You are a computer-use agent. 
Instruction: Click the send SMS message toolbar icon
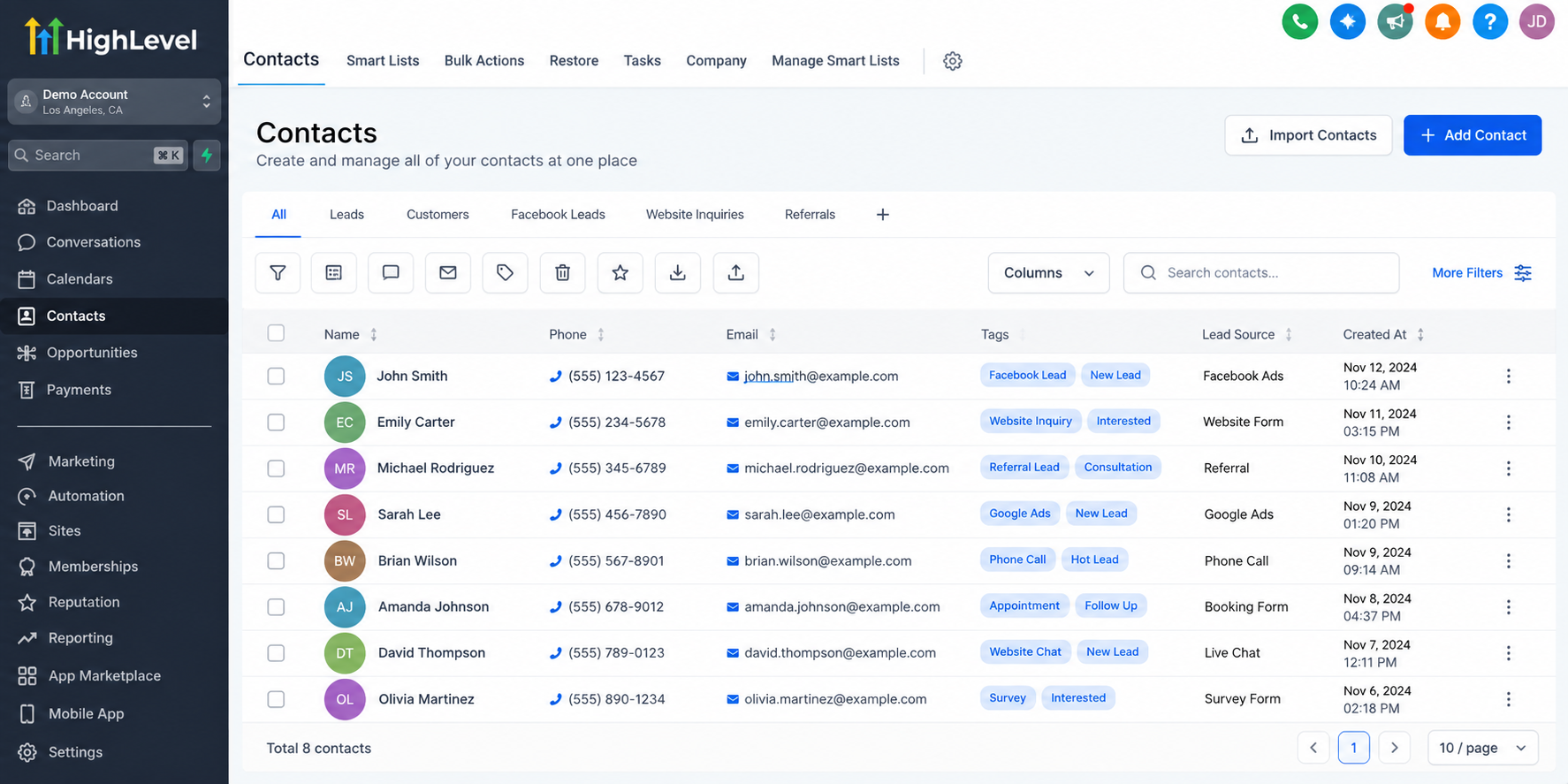point(391,273)
